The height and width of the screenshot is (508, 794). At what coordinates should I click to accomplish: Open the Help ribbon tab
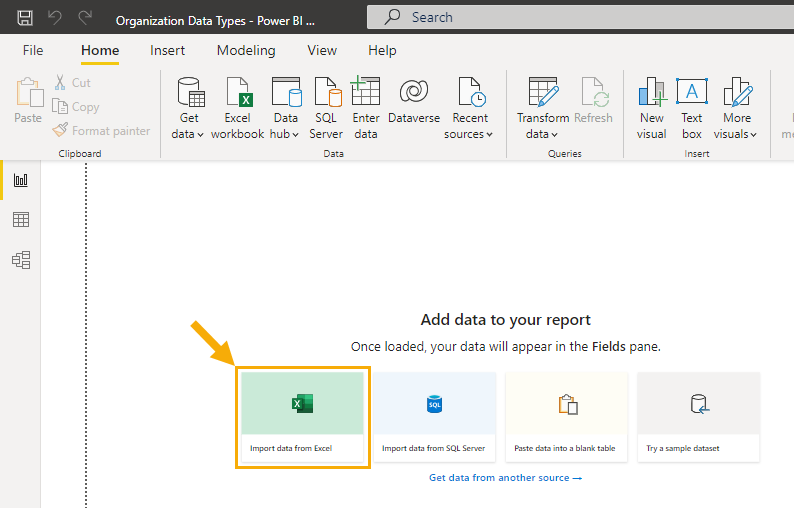point(382,50)
